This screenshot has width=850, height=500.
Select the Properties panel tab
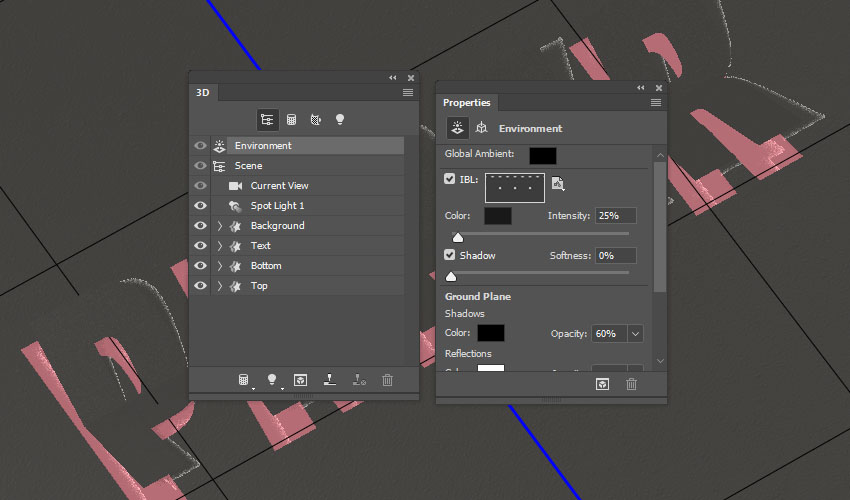[467, 102]
